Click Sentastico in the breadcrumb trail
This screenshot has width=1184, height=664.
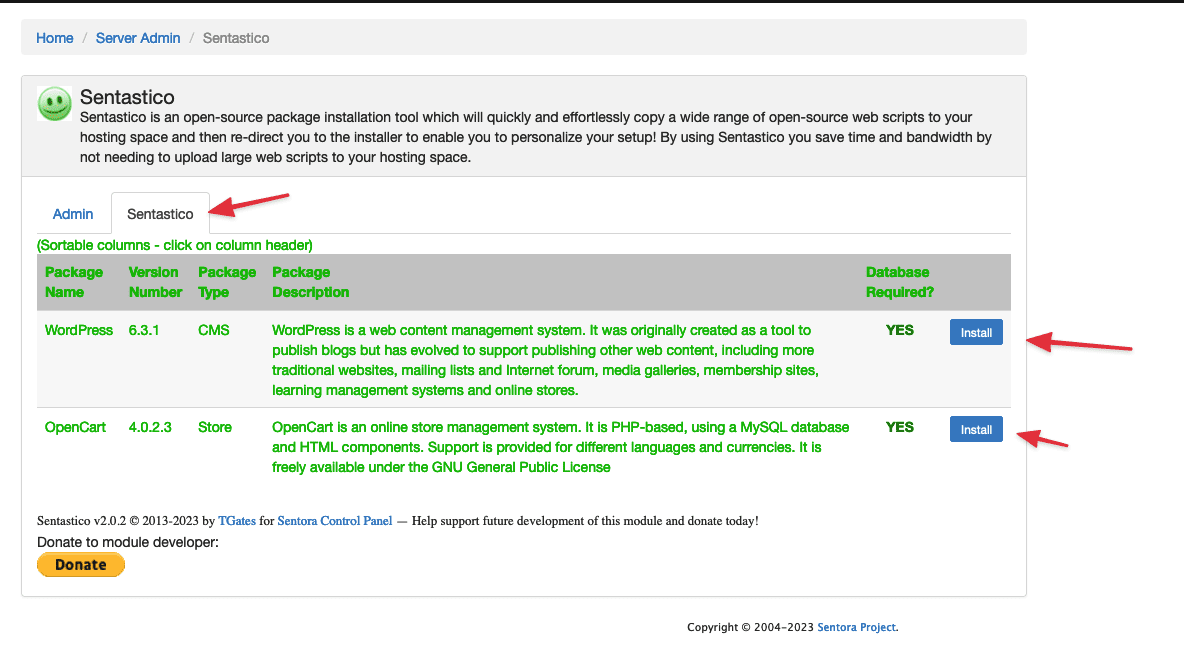click(236, 38)
